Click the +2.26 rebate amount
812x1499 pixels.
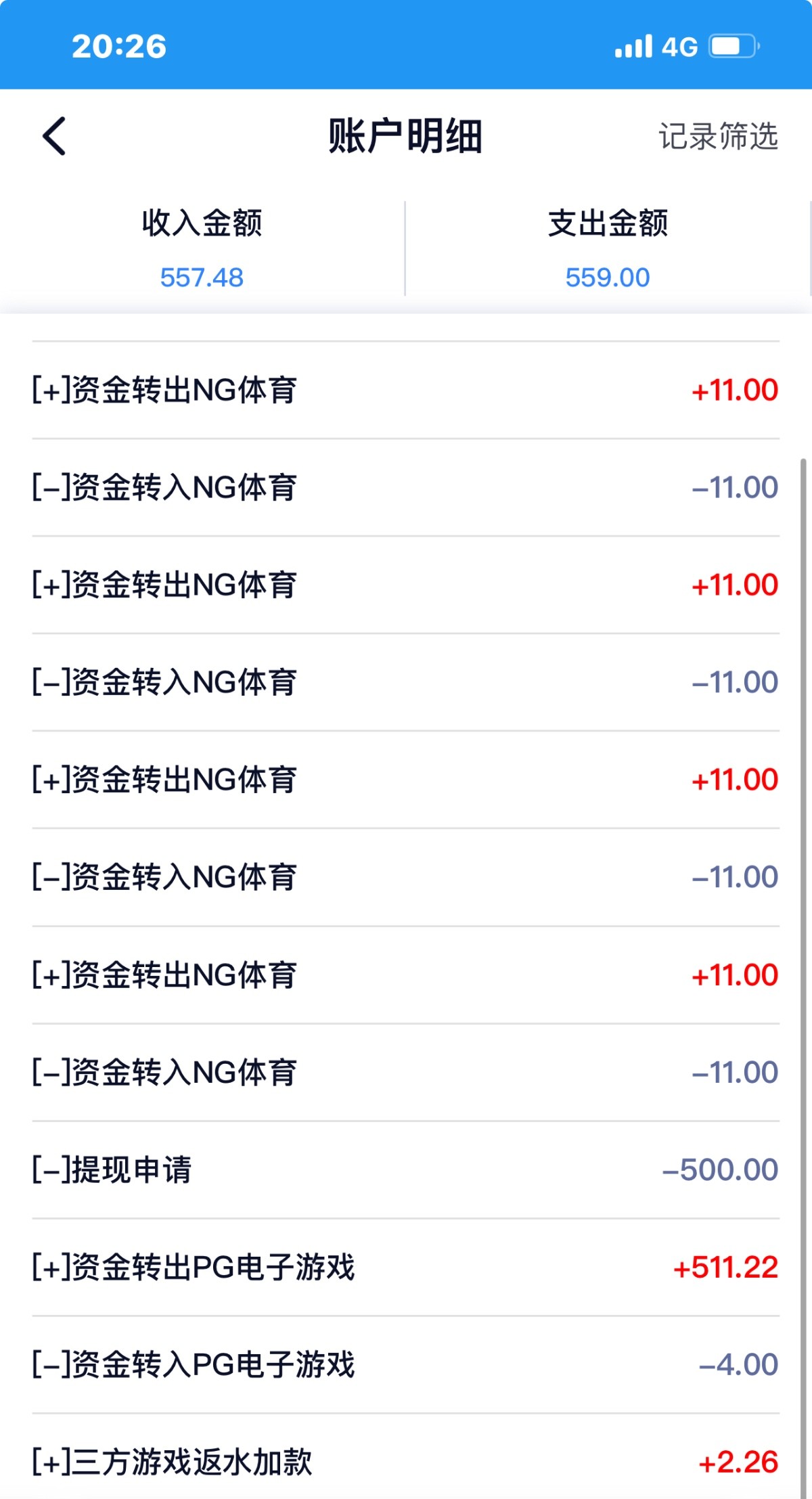click(x=738, y=1462)
